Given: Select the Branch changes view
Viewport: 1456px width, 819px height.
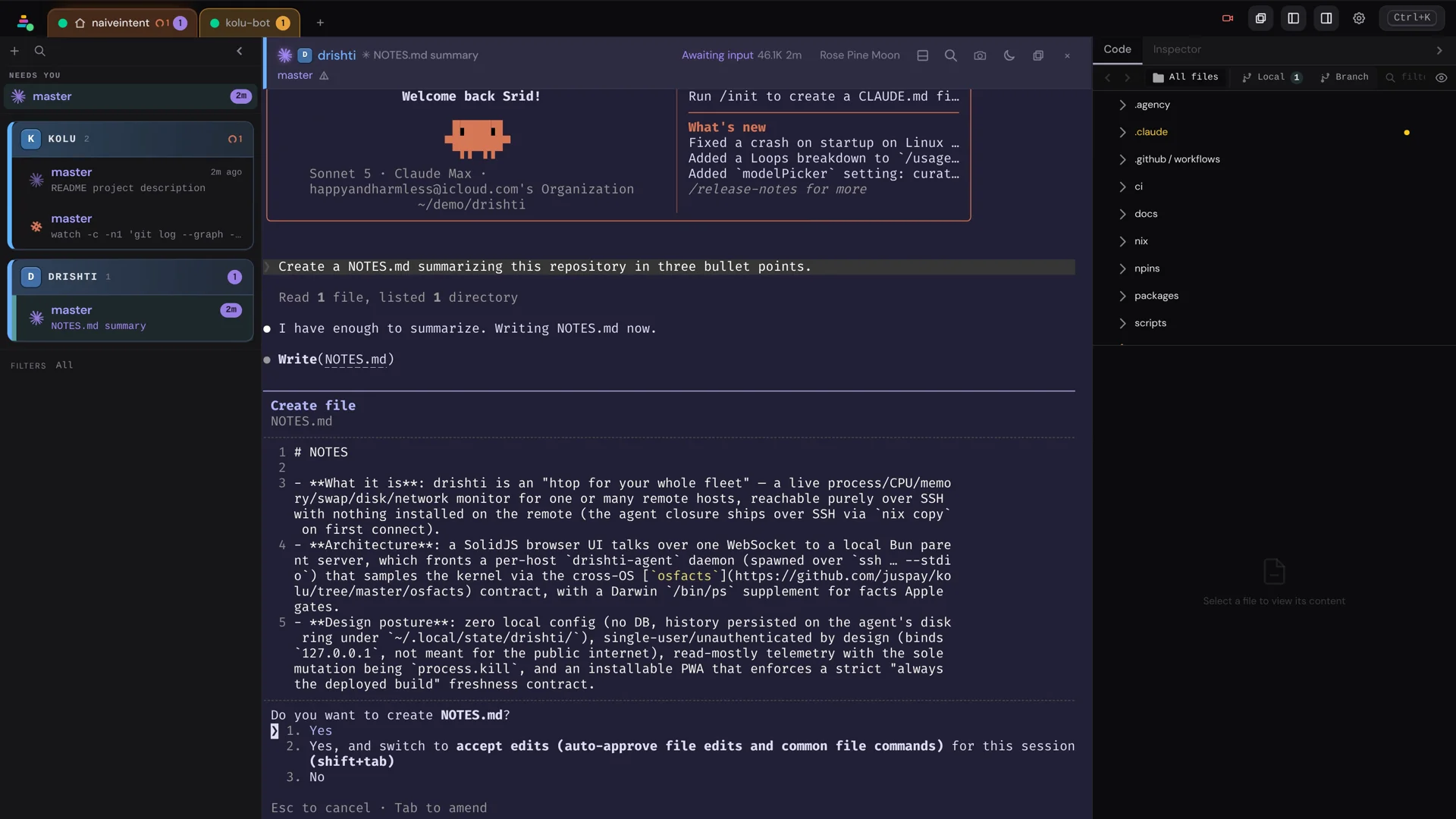Looking at the screenshot, I should (1345, 77).
